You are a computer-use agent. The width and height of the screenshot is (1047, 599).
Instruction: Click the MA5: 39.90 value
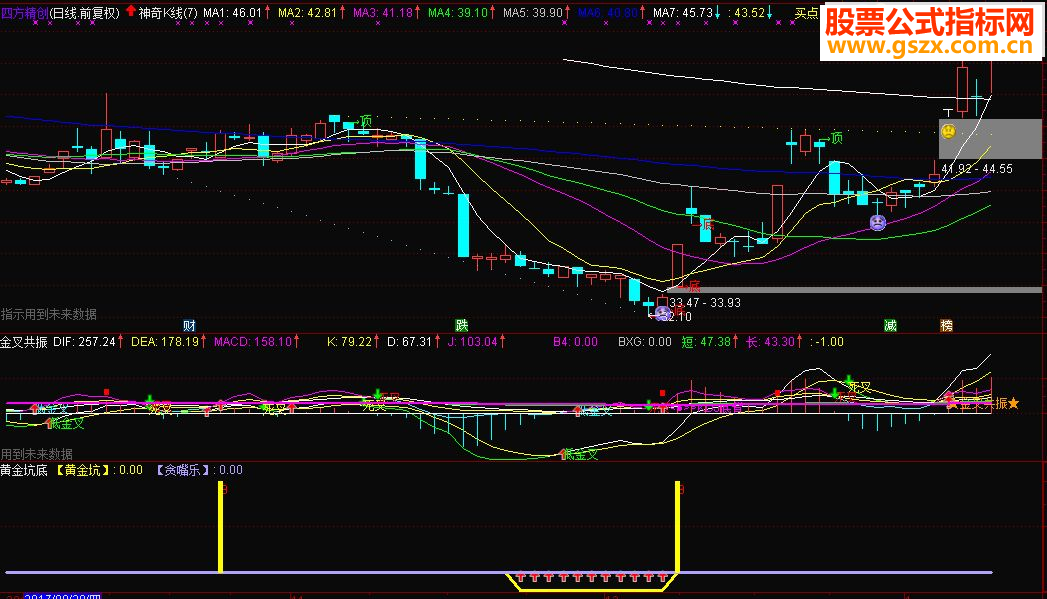[533, 13]
